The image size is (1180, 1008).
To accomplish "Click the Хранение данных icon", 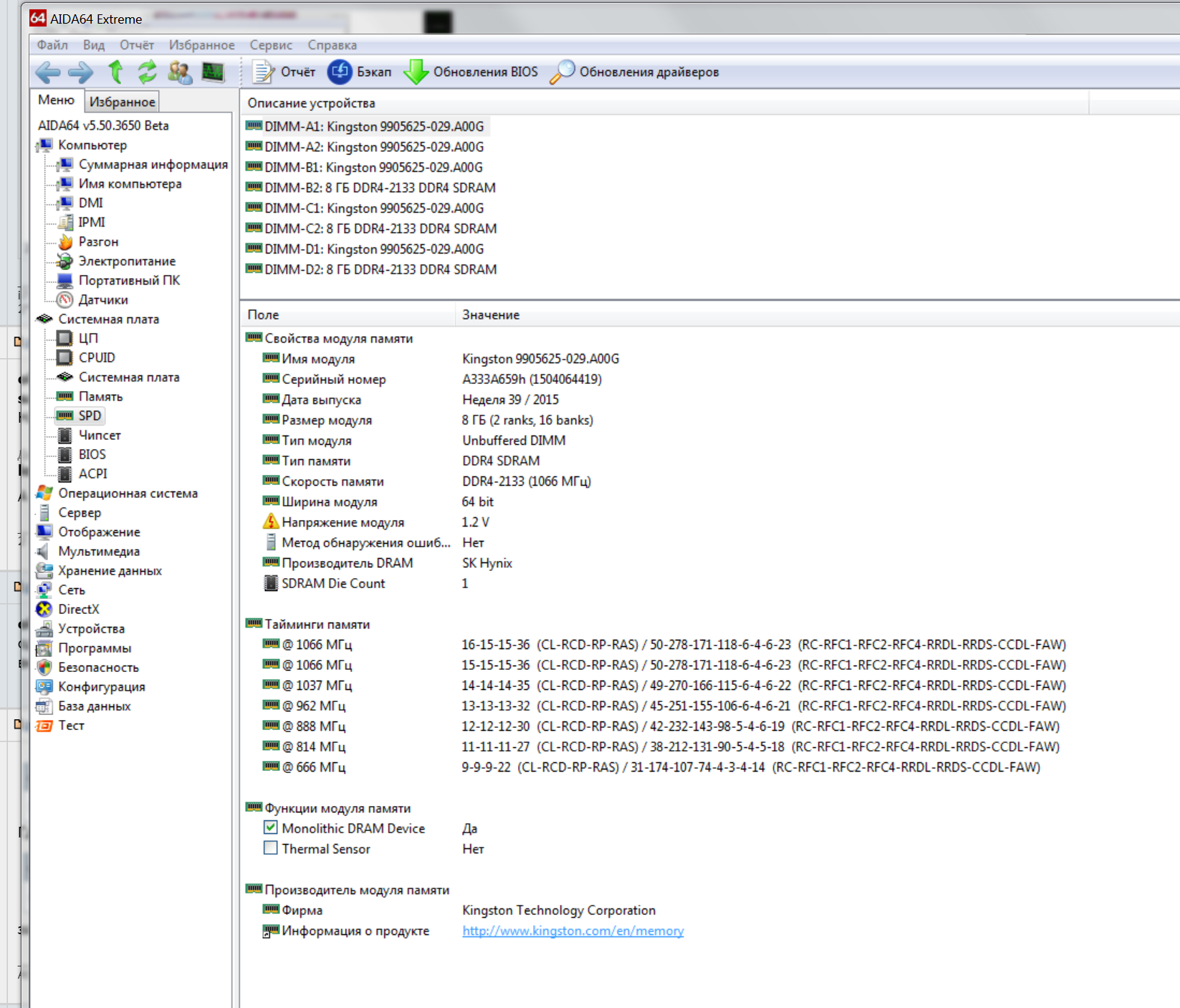I will 44,570.
